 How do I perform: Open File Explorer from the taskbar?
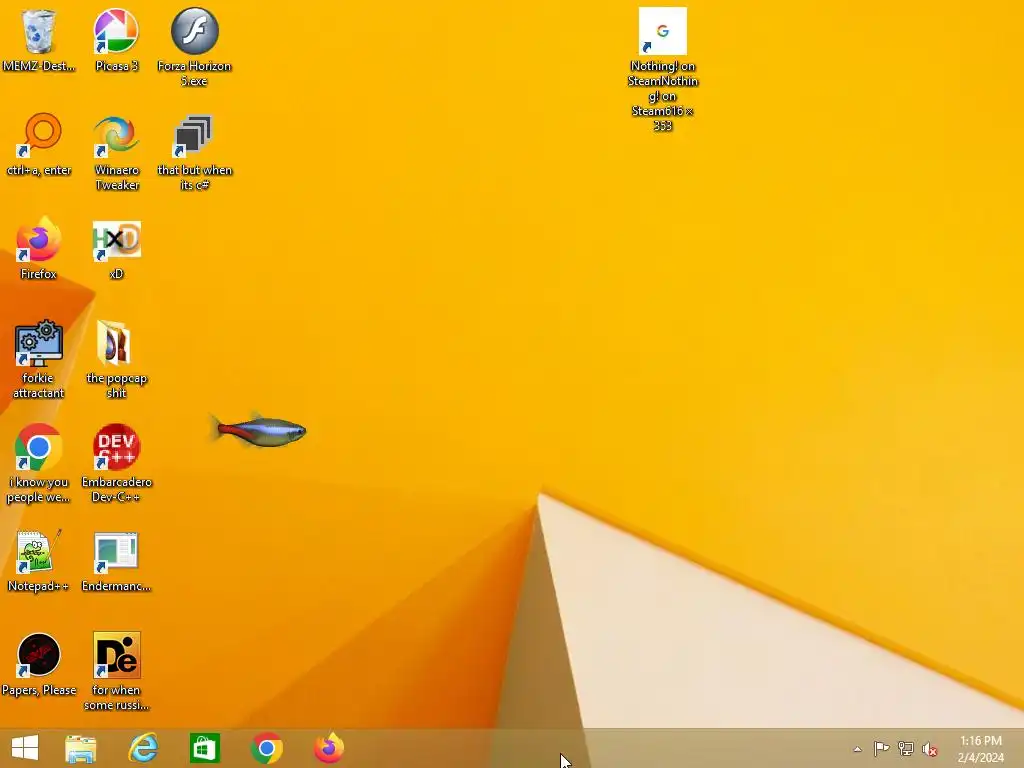(x=81, y=748)
